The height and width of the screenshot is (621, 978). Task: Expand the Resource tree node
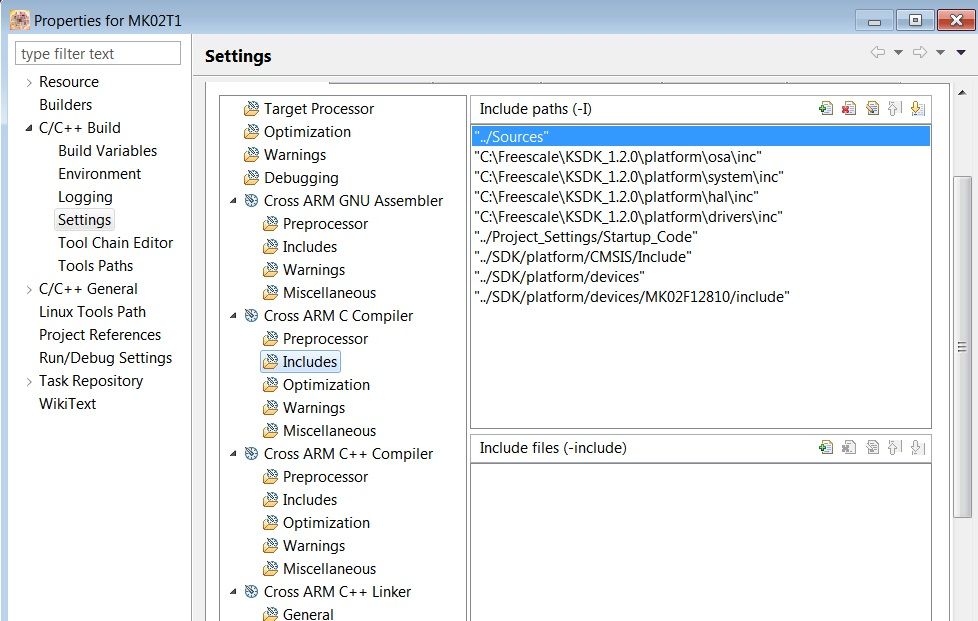(29, 82)
